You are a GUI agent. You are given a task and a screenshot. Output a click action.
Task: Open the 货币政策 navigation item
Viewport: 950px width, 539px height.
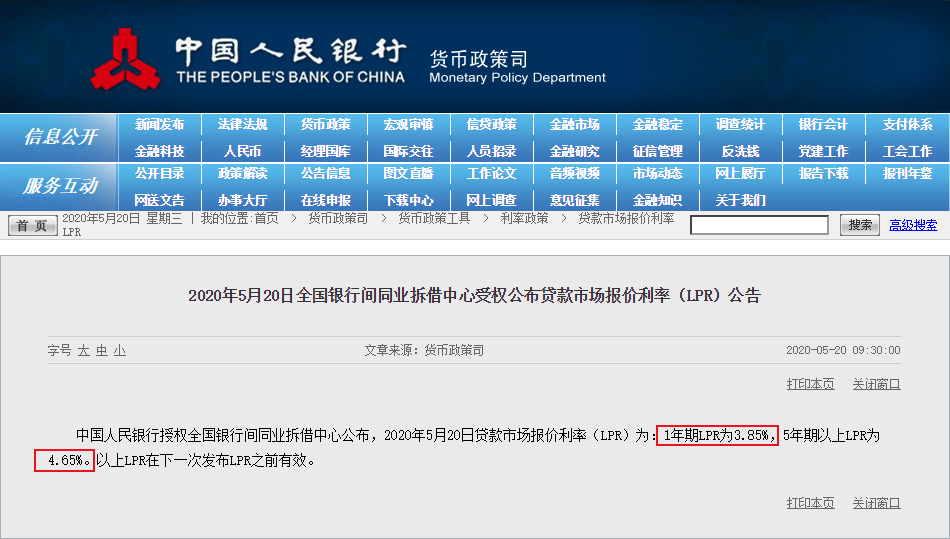pos(325,124)
